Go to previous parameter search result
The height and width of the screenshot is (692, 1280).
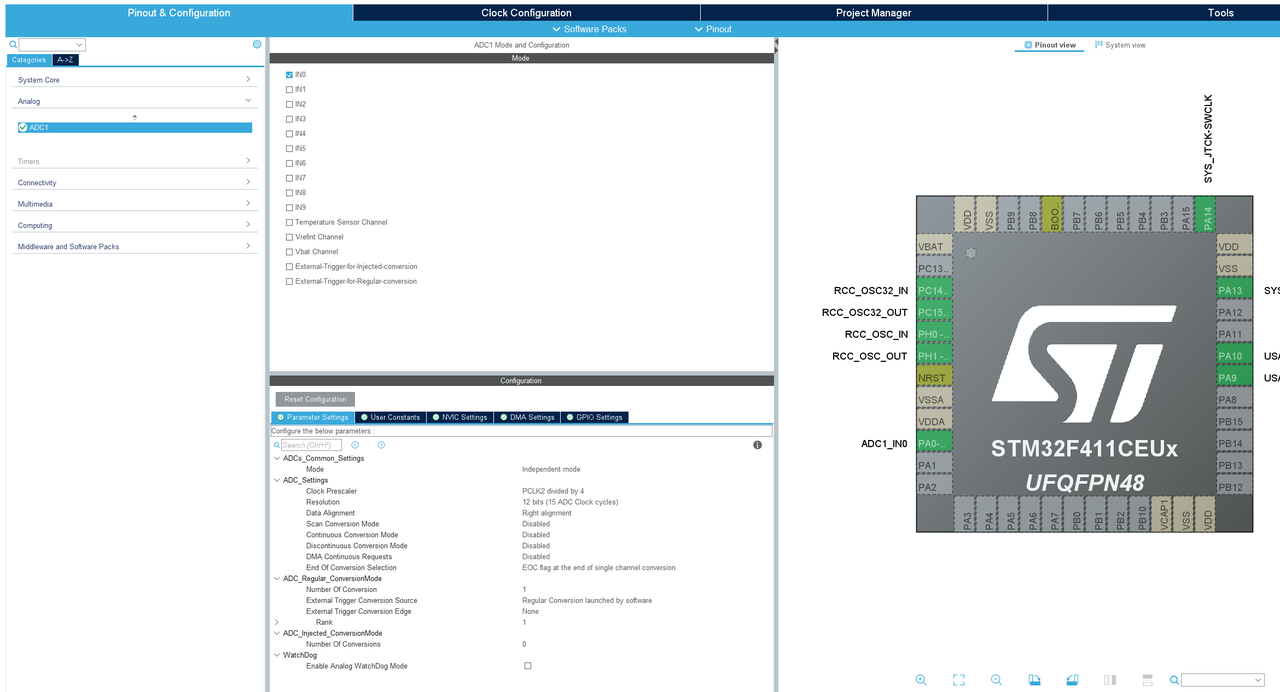[355, 444]
